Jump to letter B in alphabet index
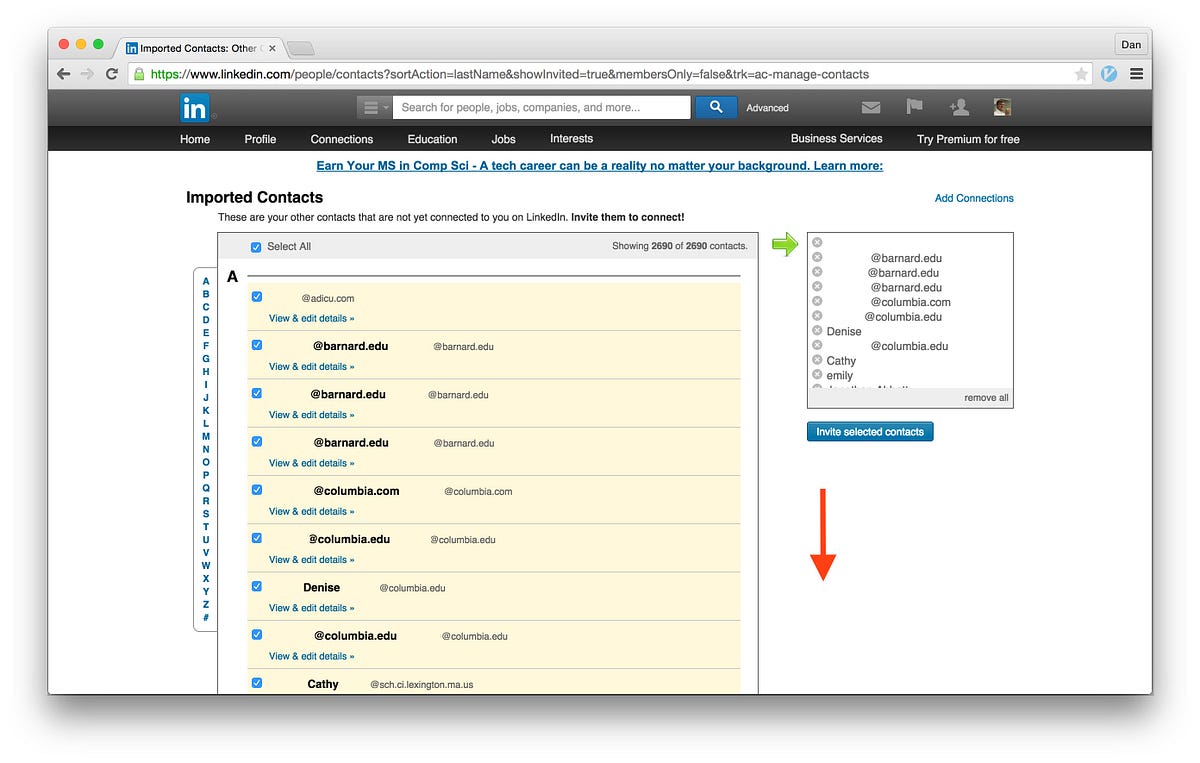The image size is (1200, 763). tap(206, 294)
